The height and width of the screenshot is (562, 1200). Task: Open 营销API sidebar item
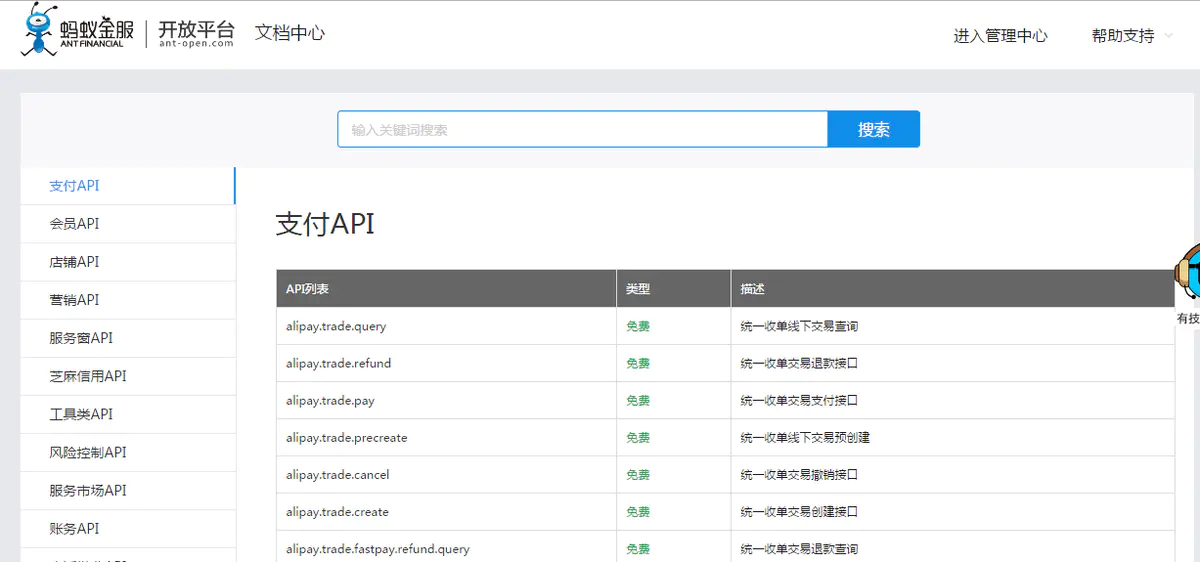pyautogui.click(x=128, y=300)
